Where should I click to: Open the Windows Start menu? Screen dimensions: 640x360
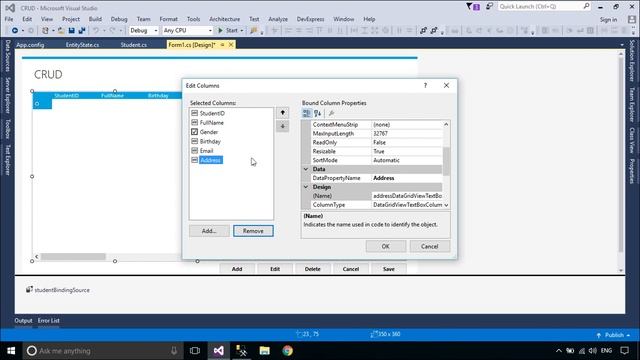[11, 351]
